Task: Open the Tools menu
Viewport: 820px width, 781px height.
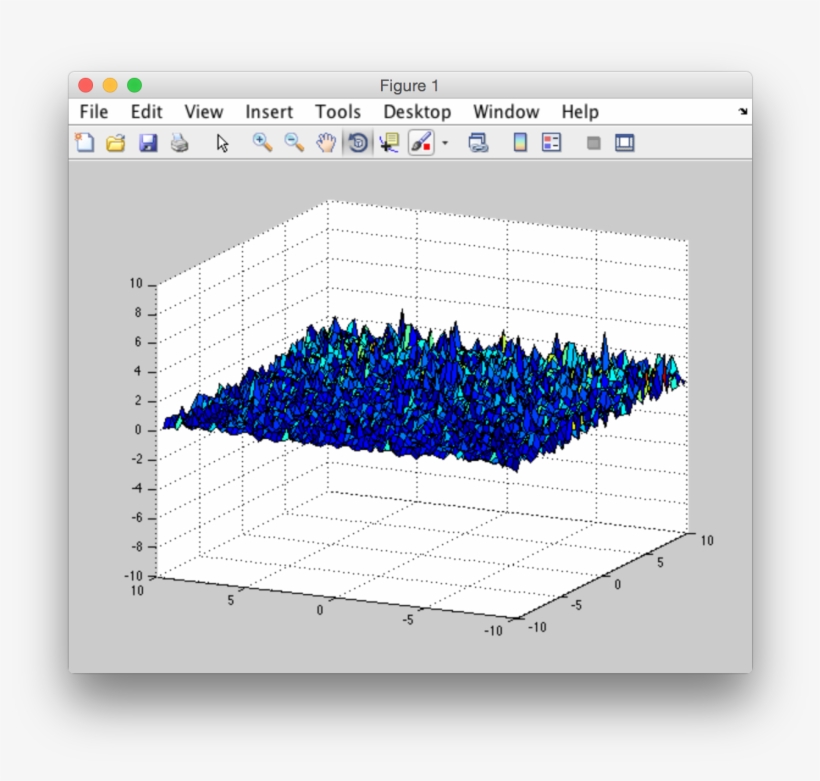Action: 338,112
